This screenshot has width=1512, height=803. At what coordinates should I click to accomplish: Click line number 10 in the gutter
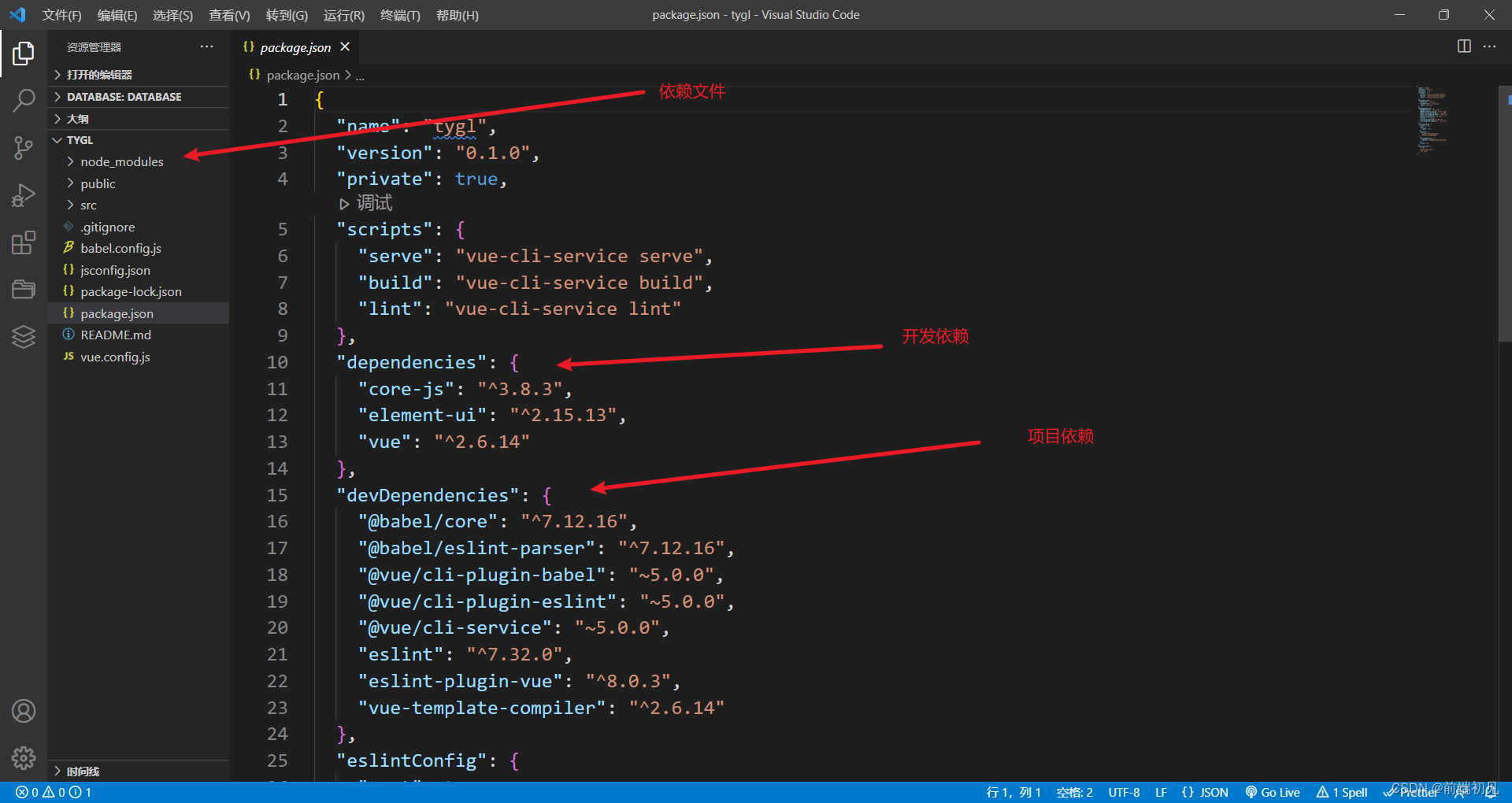[277, 362]
